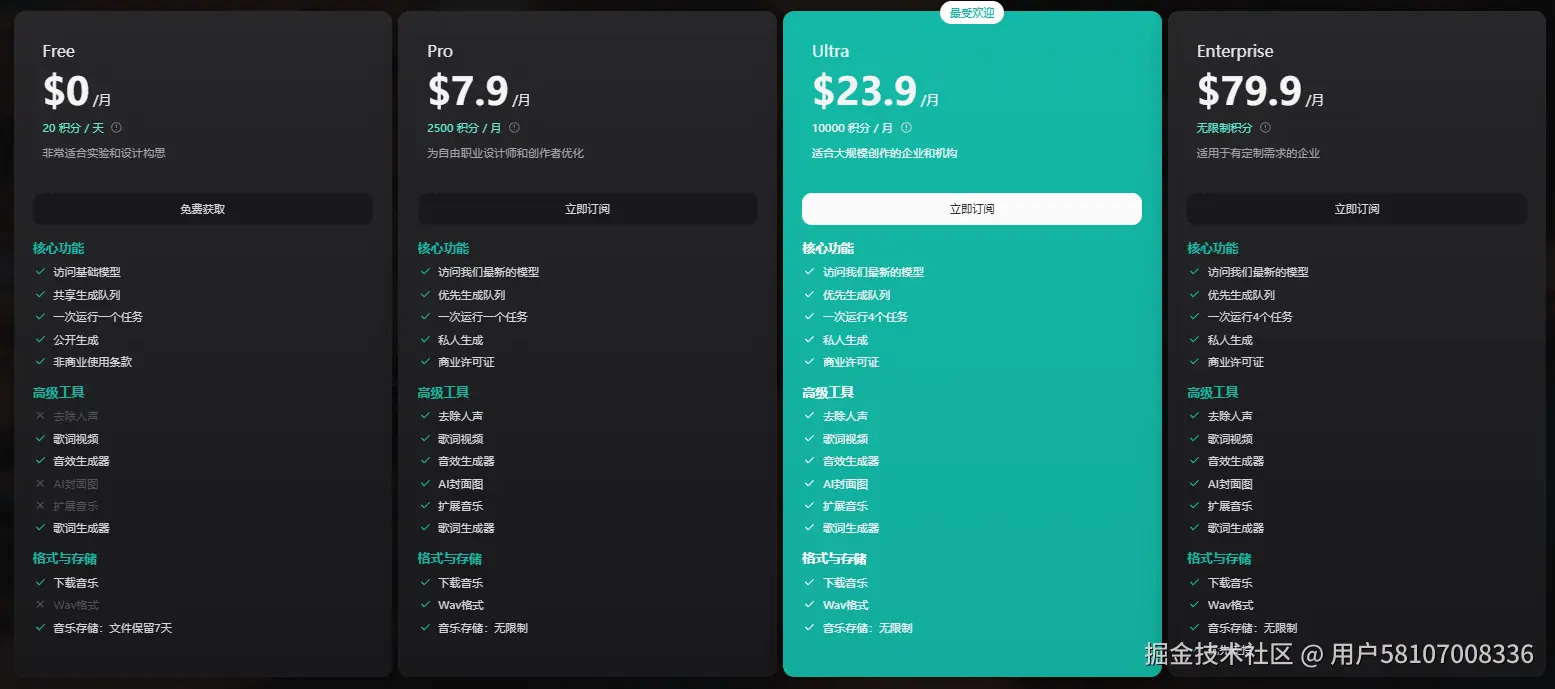Screen dimensions: 1555x689
Task: Click the X icon next to AI封面图 in Free
Action: (39, 483)
